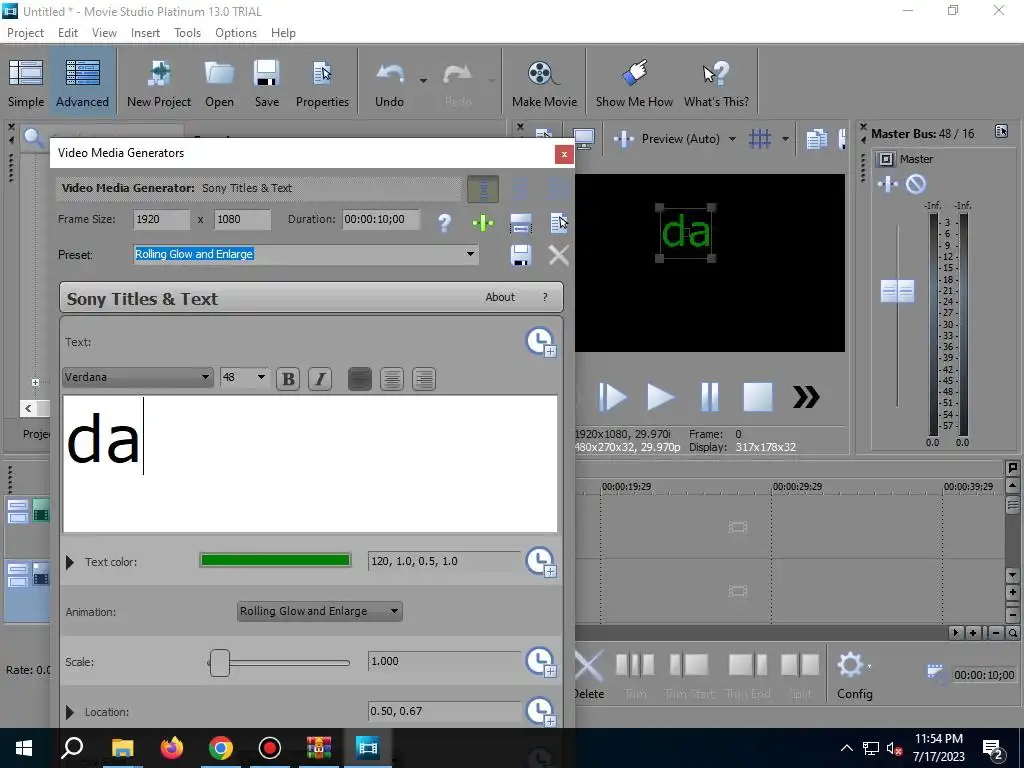Open the font size 48 dropdown
The image size is (1024, 768).
[x=261, y=377]
